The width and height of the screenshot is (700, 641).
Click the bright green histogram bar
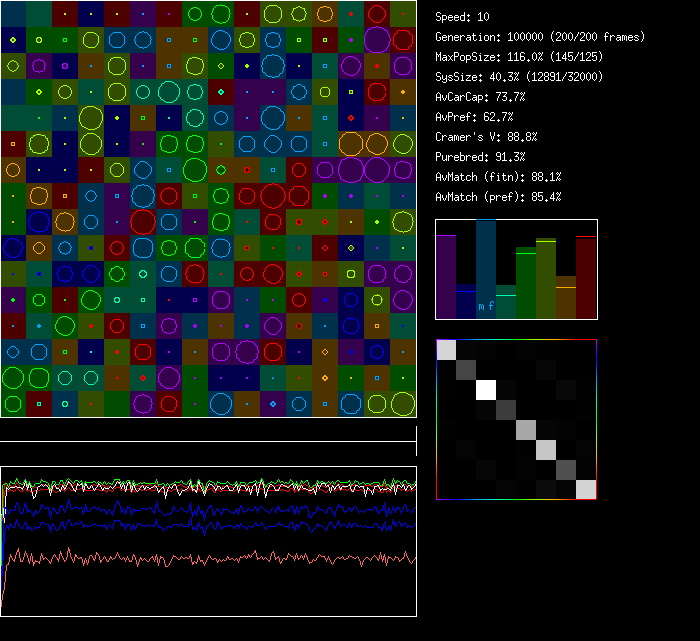click(526, 282)
